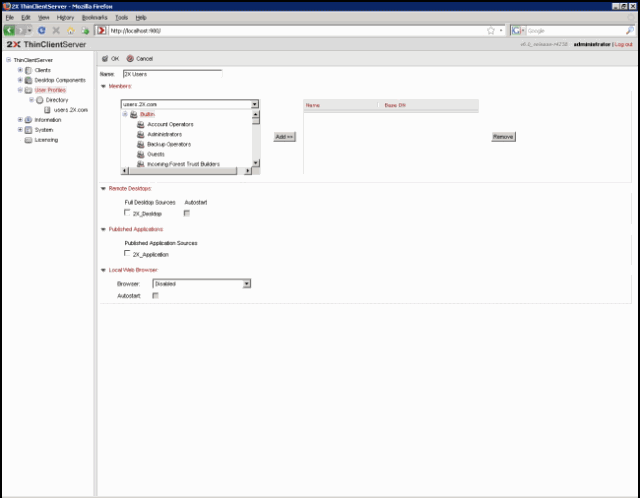Click the Incoming Forest Trust Builders icon

[x=141, y=164]
